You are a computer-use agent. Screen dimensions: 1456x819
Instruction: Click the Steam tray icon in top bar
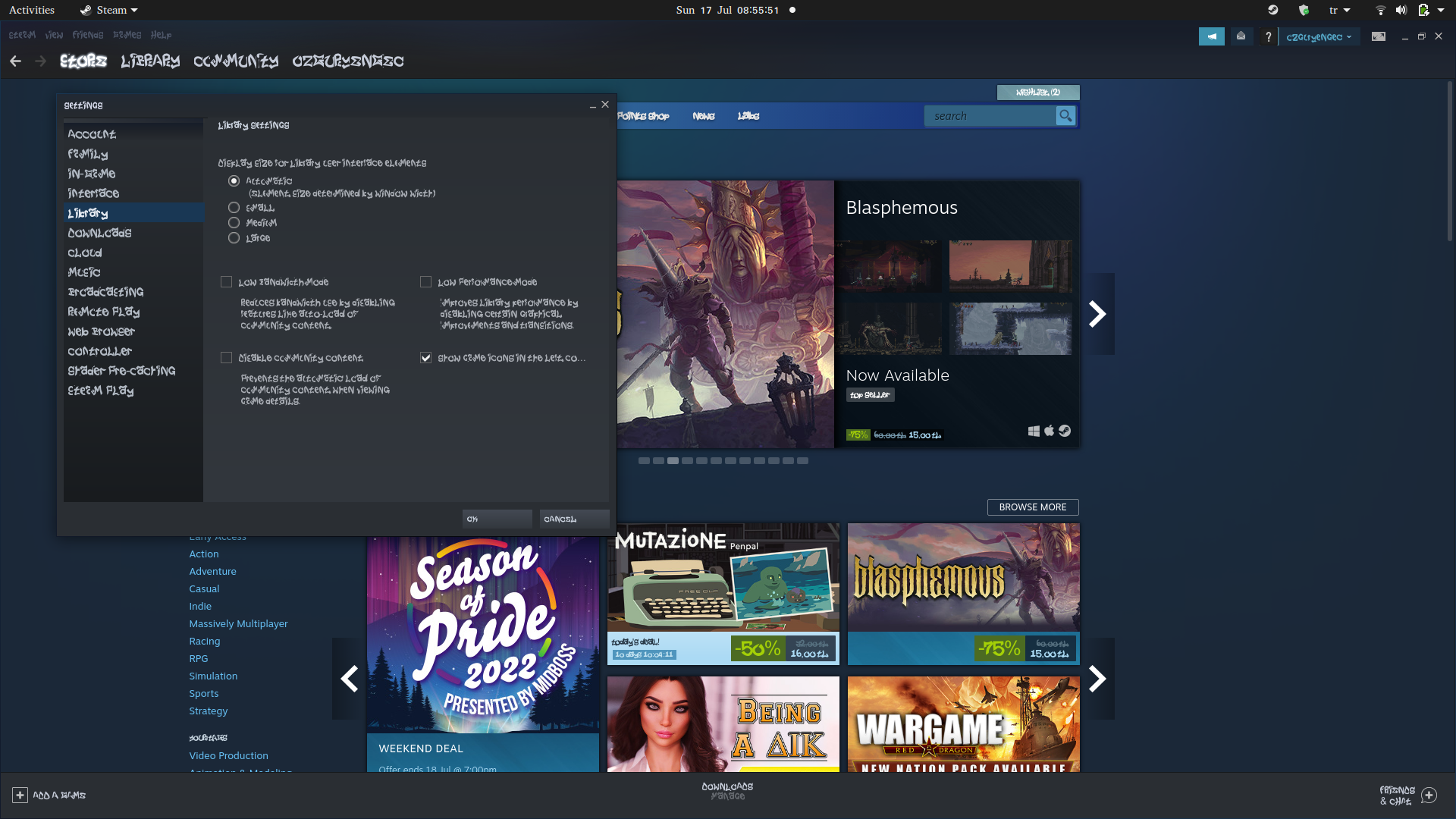tap(1273, 10)
